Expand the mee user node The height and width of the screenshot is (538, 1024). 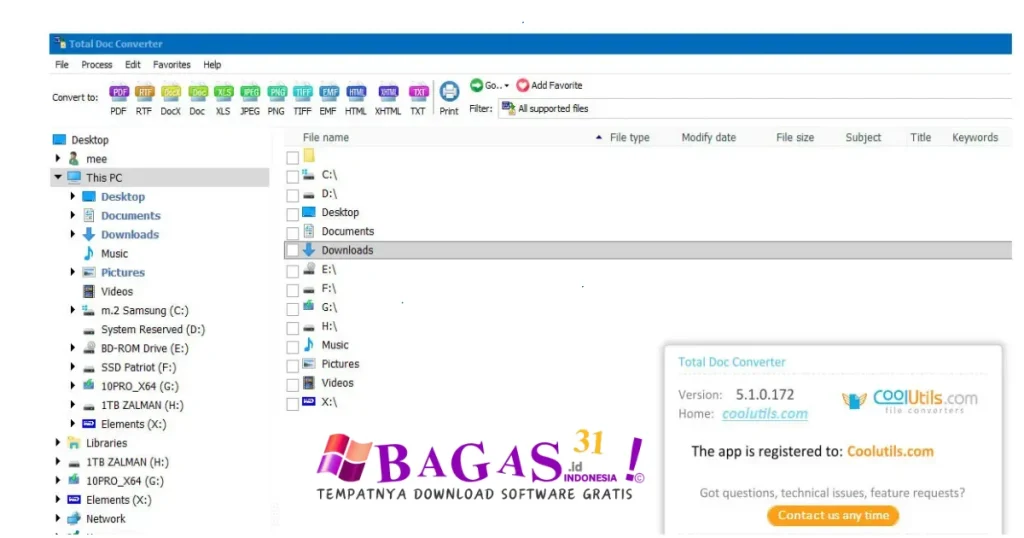coord(58,158)
